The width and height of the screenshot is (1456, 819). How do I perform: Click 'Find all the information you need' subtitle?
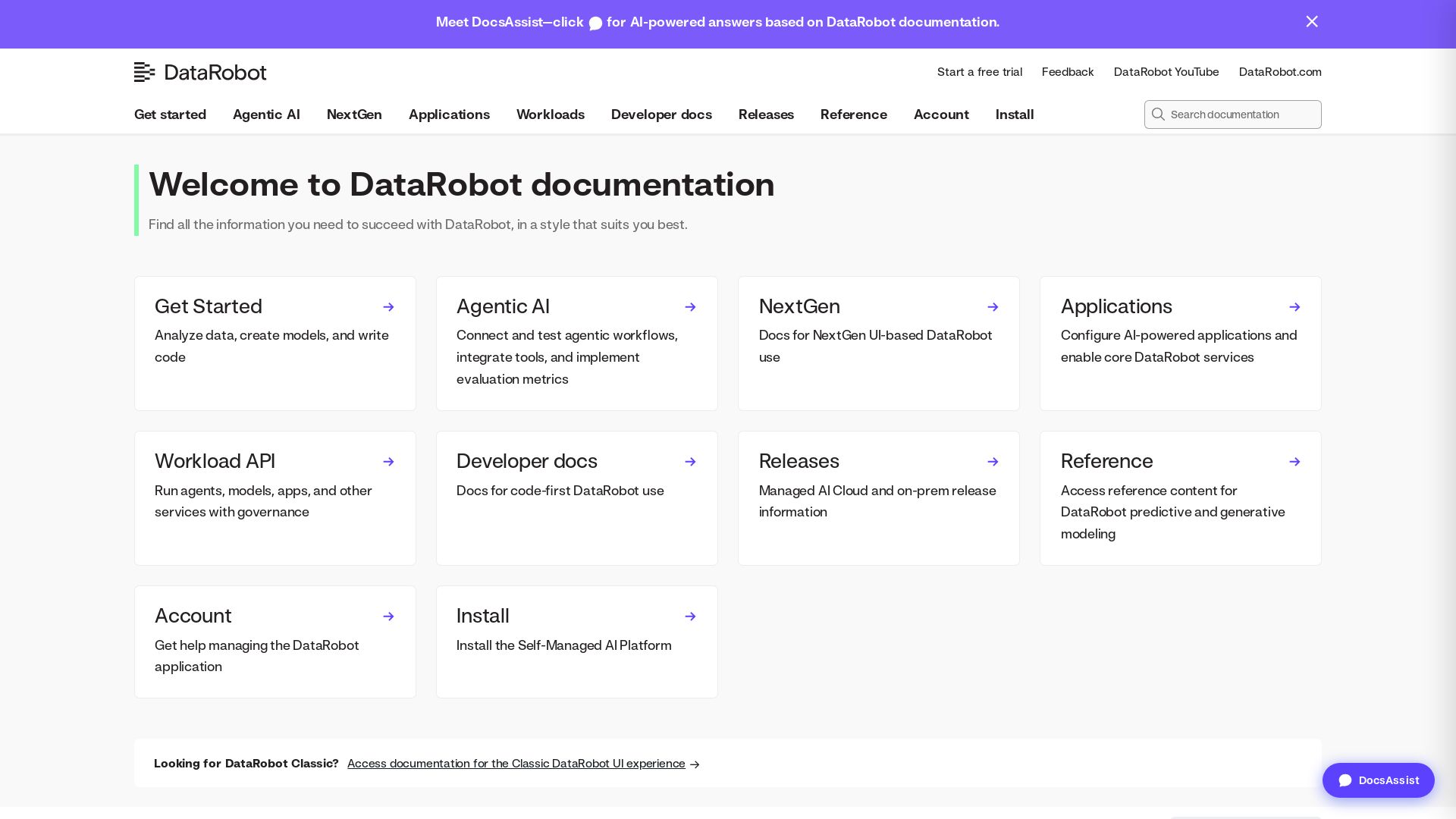click(418, 224)
